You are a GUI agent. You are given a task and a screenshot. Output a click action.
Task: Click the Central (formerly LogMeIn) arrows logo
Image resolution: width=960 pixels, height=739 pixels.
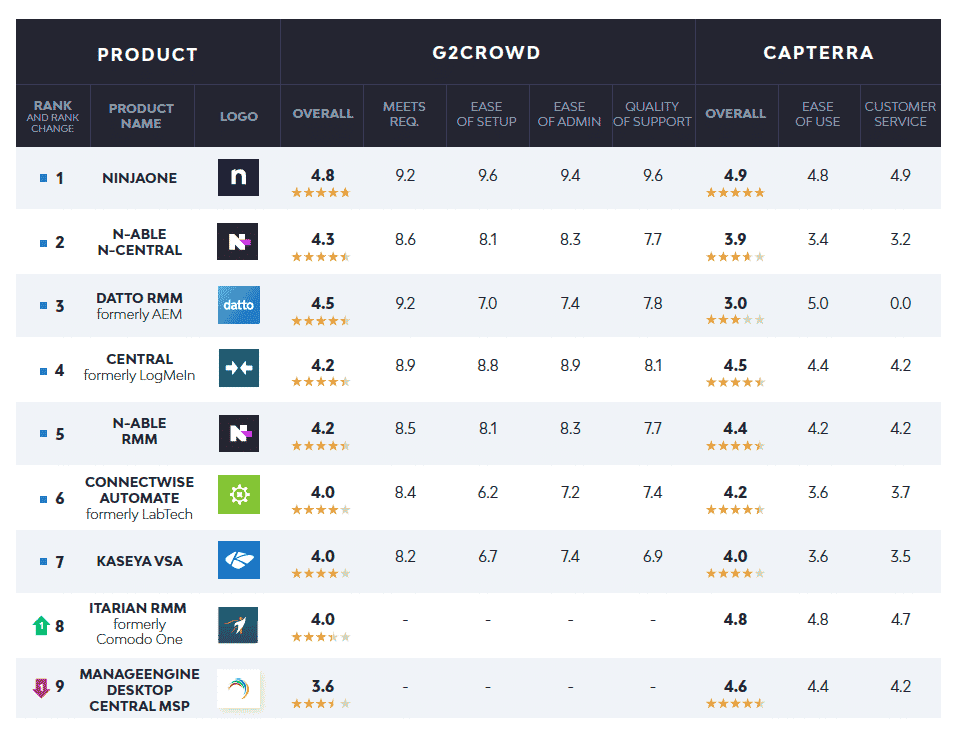coord(239,368)
